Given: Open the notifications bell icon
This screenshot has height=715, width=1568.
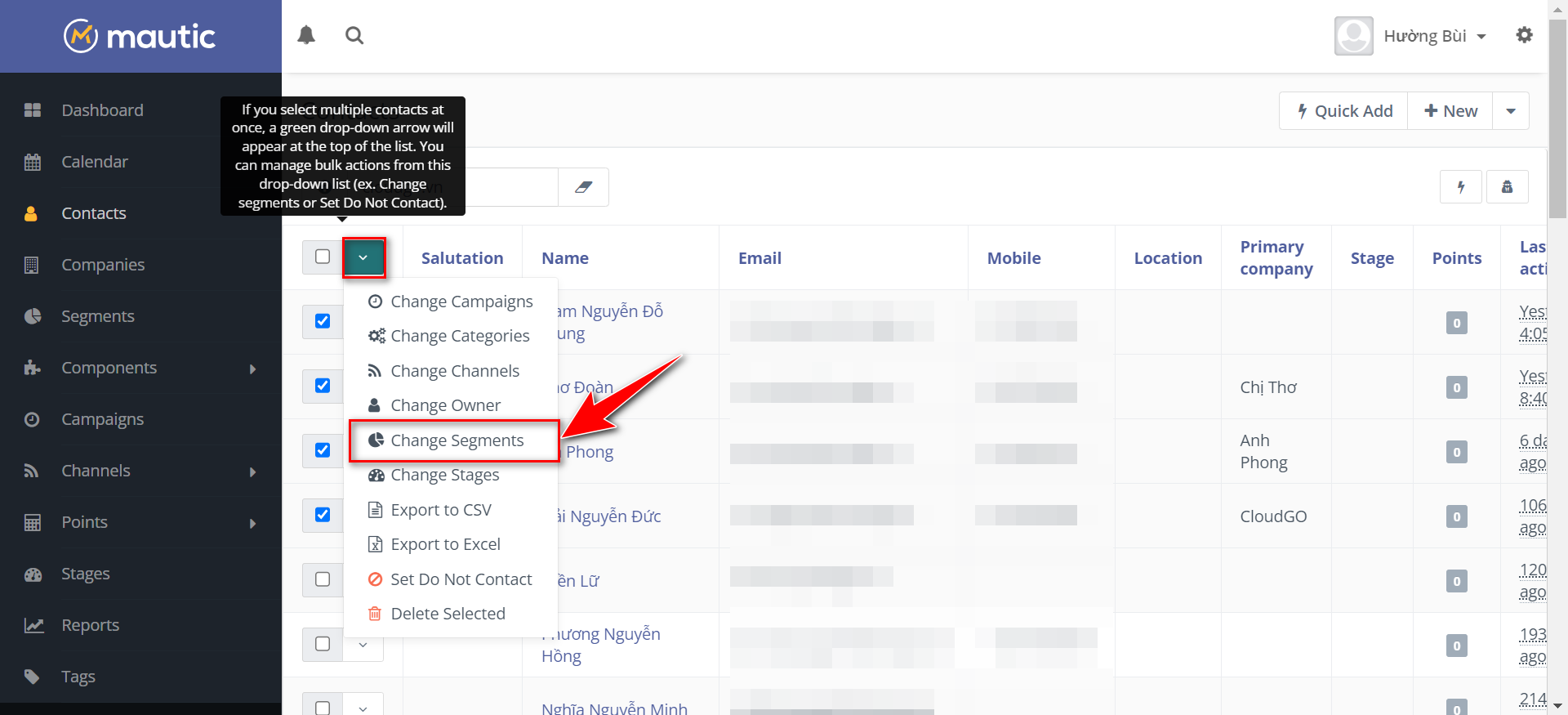Looking at the screenshot, I should coord(306,35).
